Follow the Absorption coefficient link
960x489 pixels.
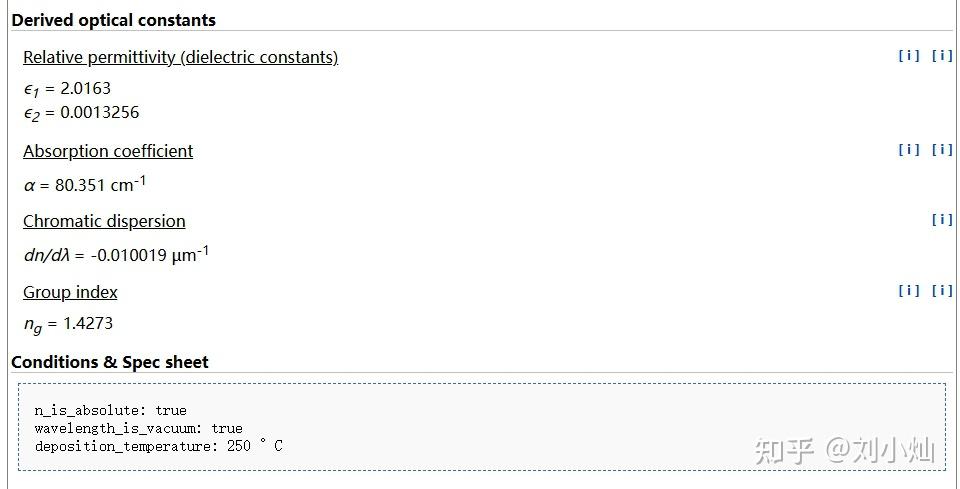[x=108, y=151]
